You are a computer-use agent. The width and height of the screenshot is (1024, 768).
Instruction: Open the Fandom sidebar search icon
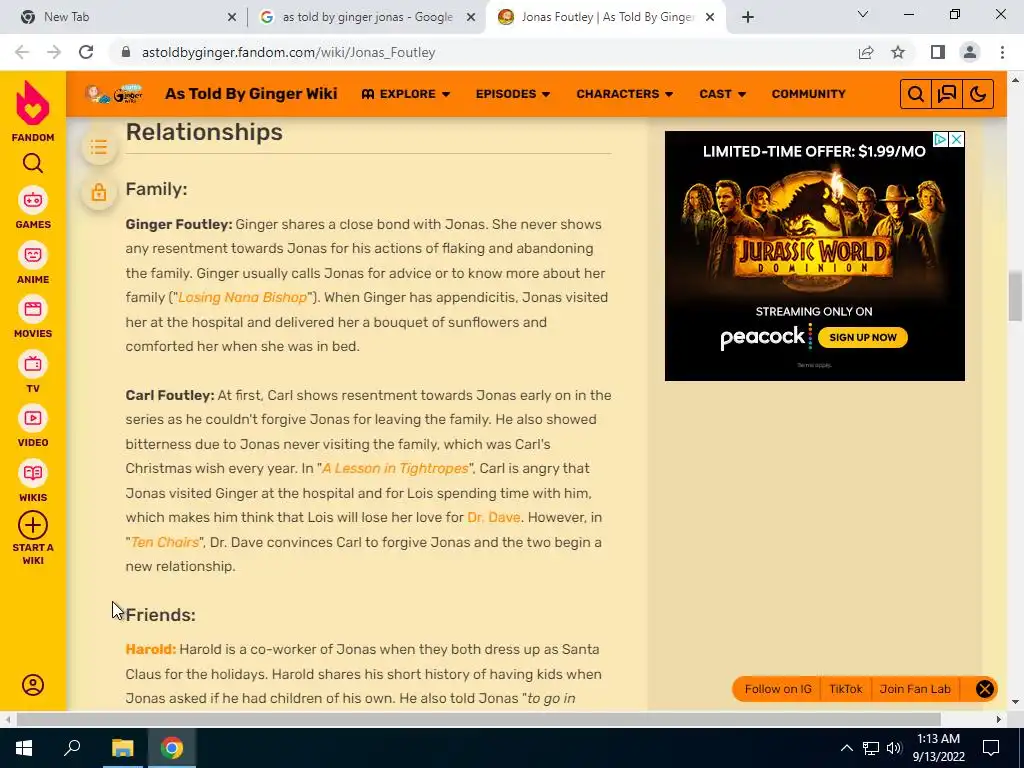[x=33, y=163]
